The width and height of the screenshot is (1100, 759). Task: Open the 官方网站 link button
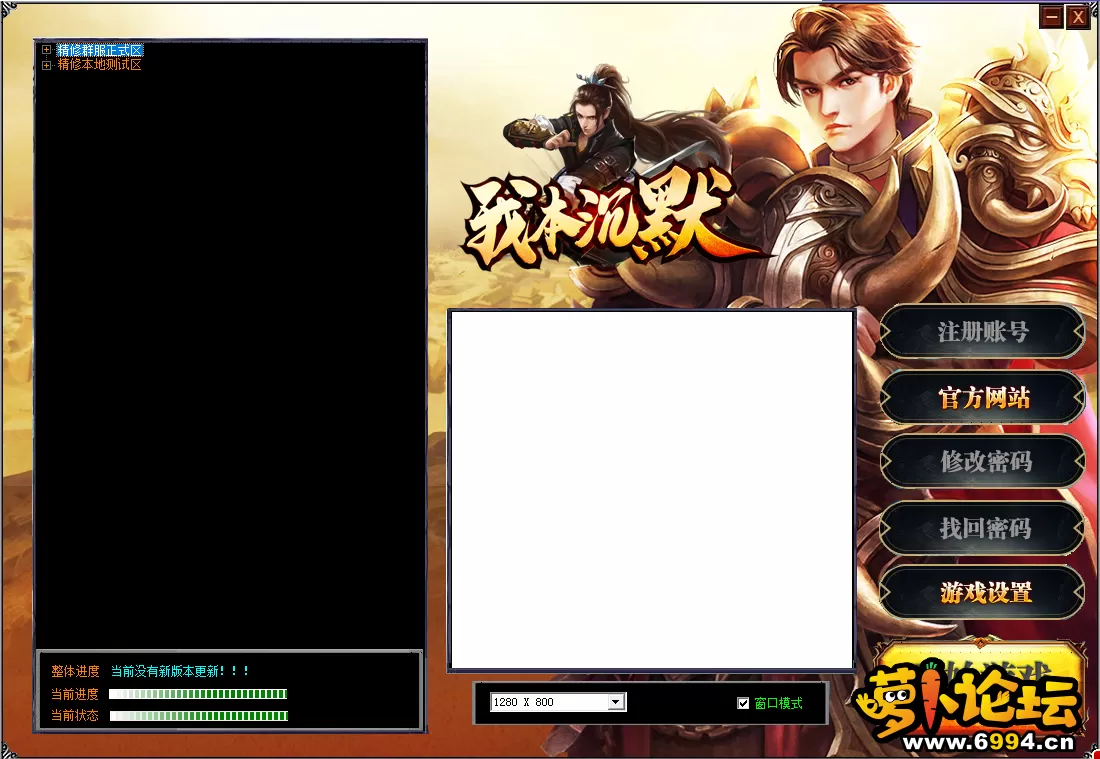point(983,398)
